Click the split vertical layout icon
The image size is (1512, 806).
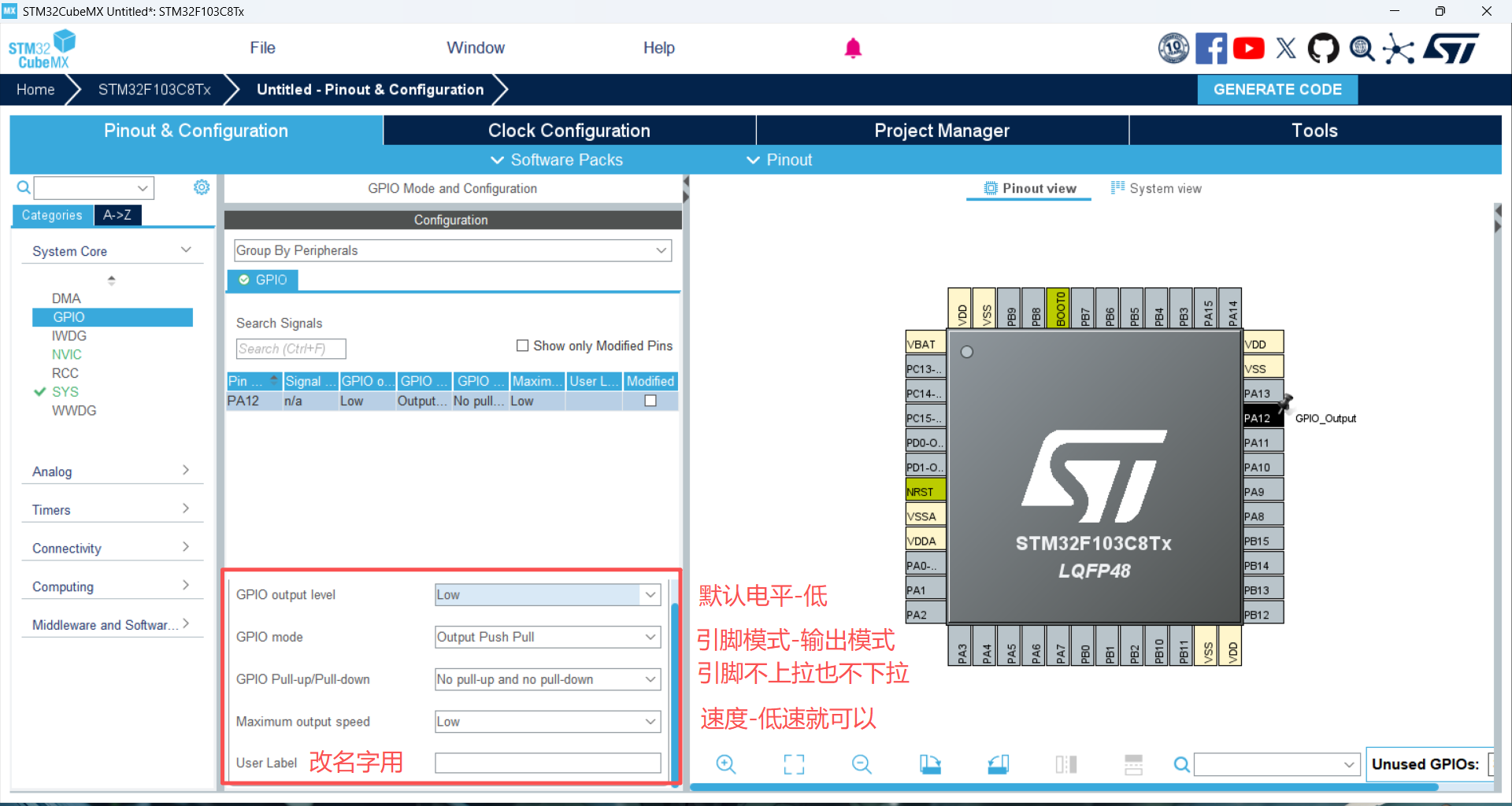coord(1066,764)
